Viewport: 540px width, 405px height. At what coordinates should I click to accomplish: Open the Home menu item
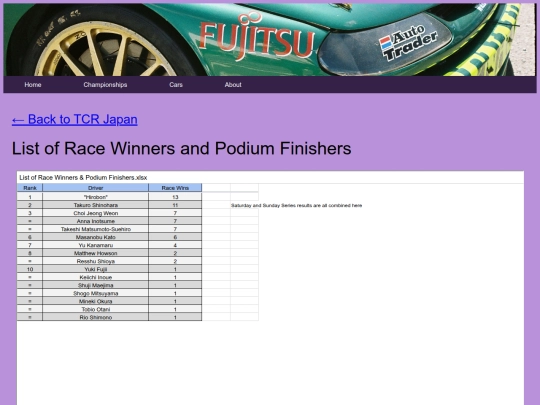coord(33,85)
